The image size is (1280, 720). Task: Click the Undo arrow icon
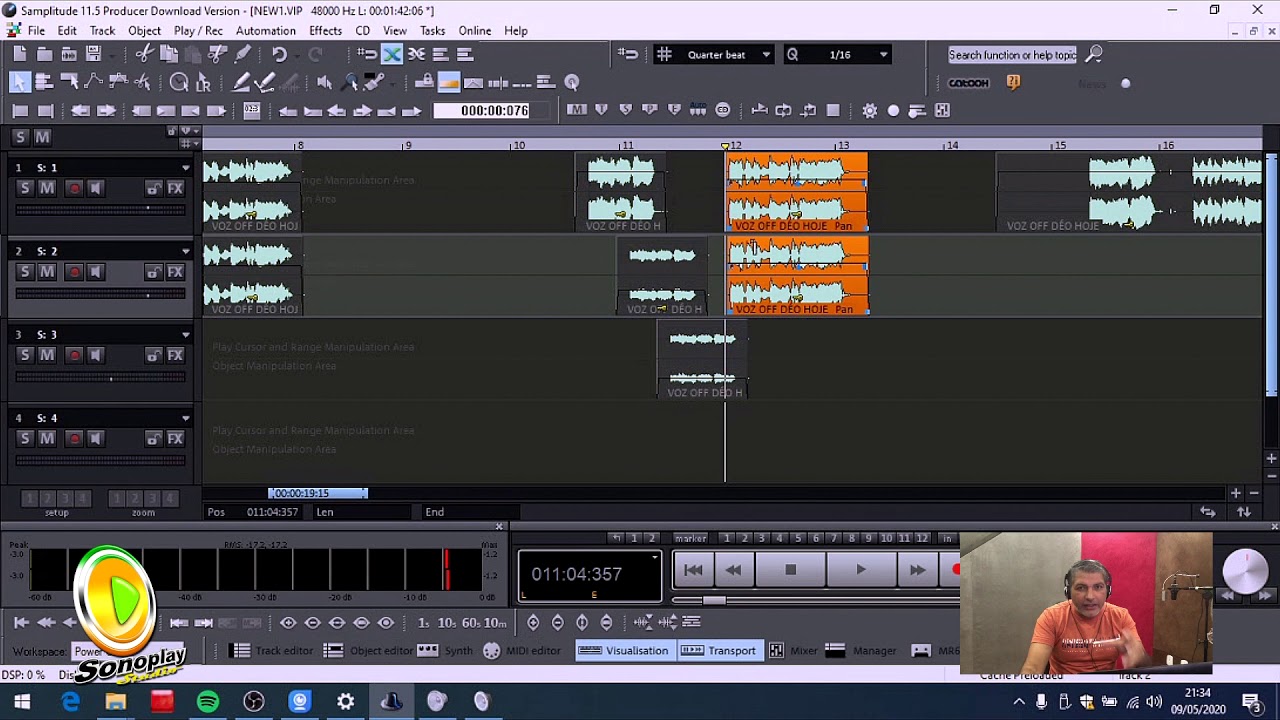(x=279, y=54)
